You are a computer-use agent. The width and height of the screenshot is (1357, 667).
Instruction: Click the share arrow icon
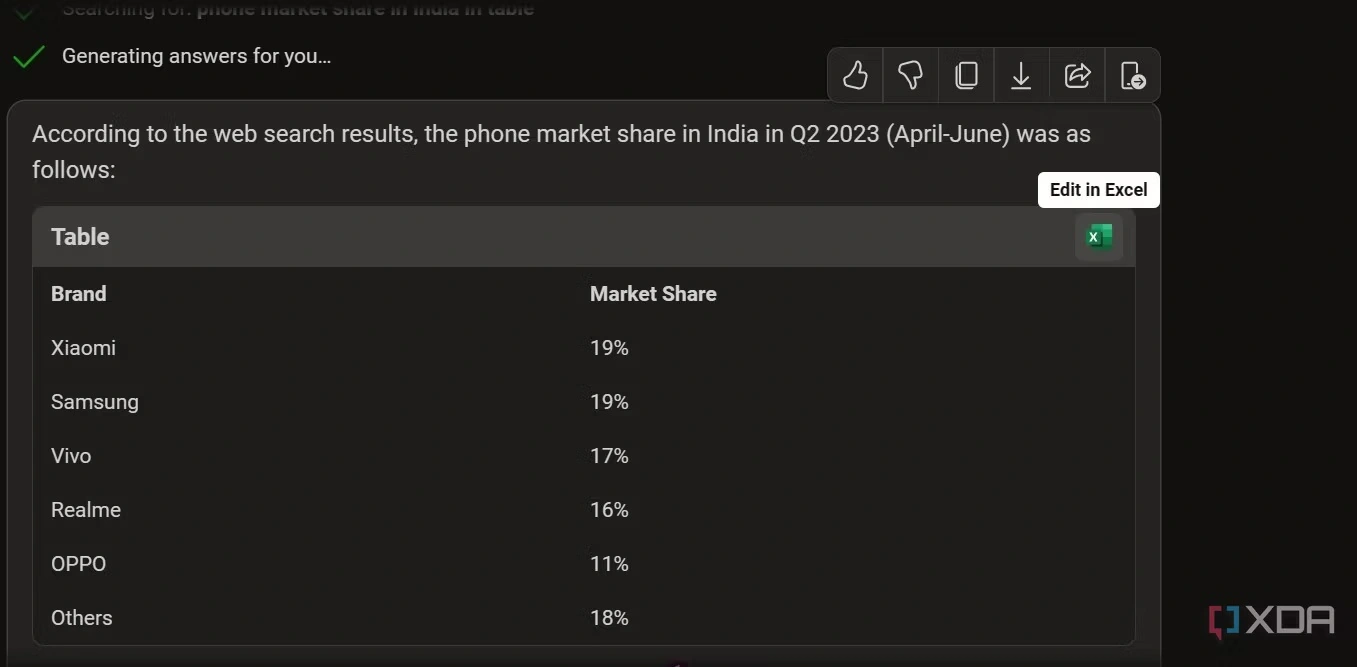(x=1077, y=75)
